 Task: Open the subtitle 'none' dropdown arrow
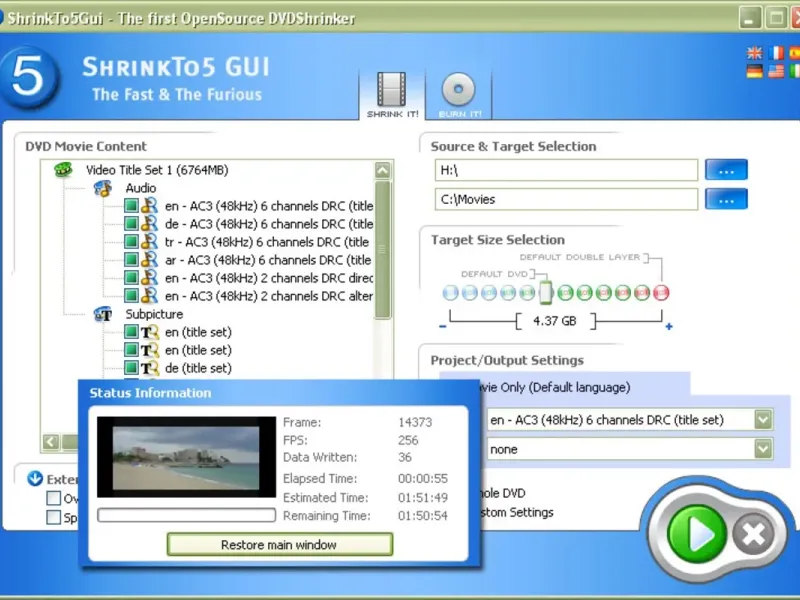point(763,449)
